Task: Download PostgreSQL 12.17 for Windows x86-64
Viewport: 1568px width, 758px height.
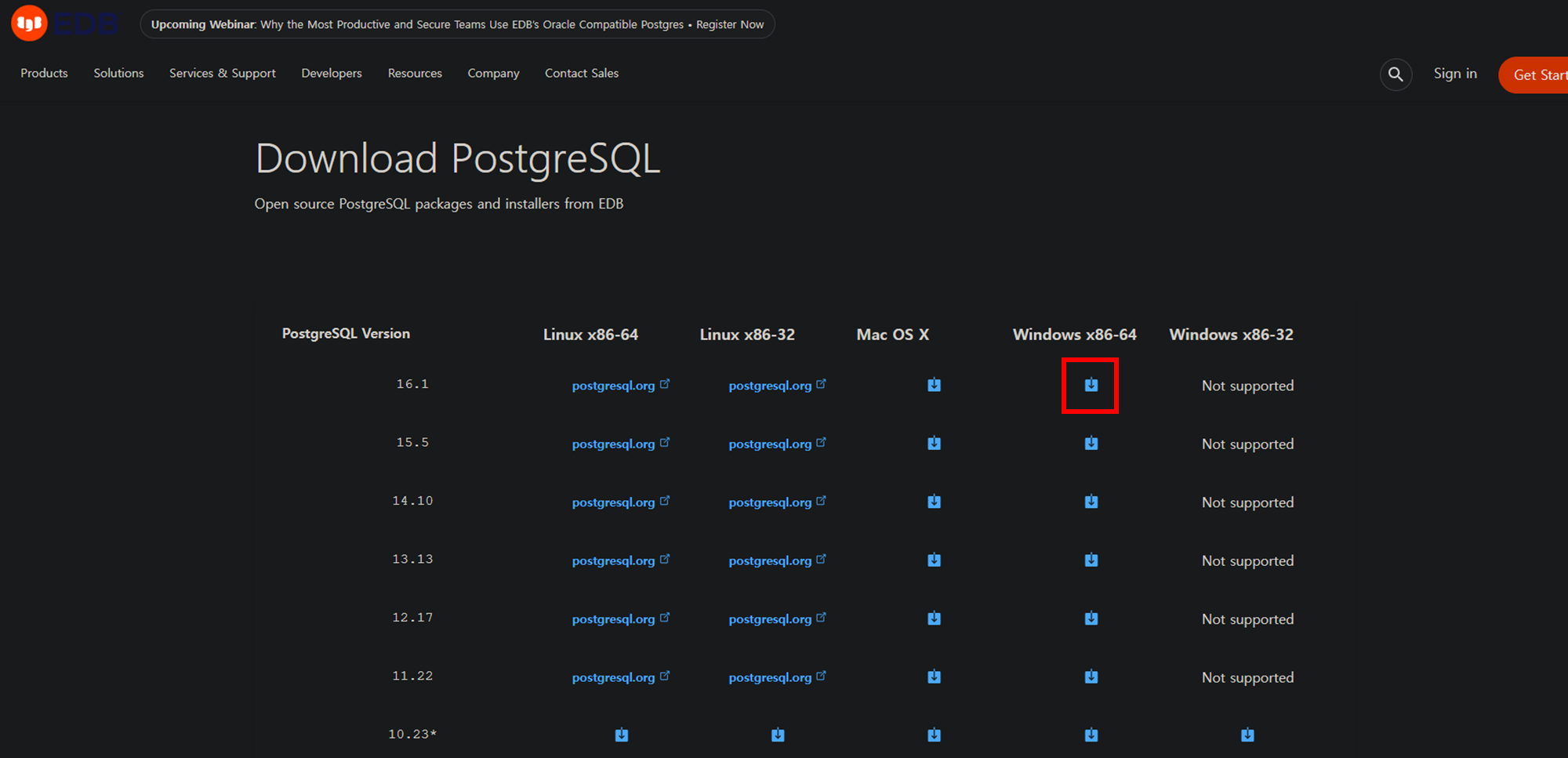Action: pos(1091,618)
